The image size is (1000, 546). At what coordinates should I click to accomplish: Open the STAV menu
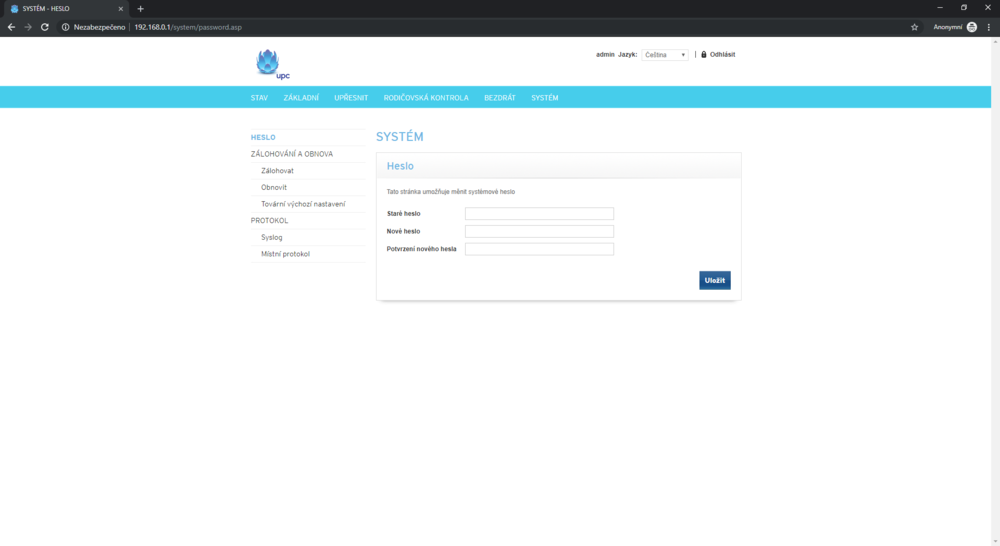pos(259,98)
